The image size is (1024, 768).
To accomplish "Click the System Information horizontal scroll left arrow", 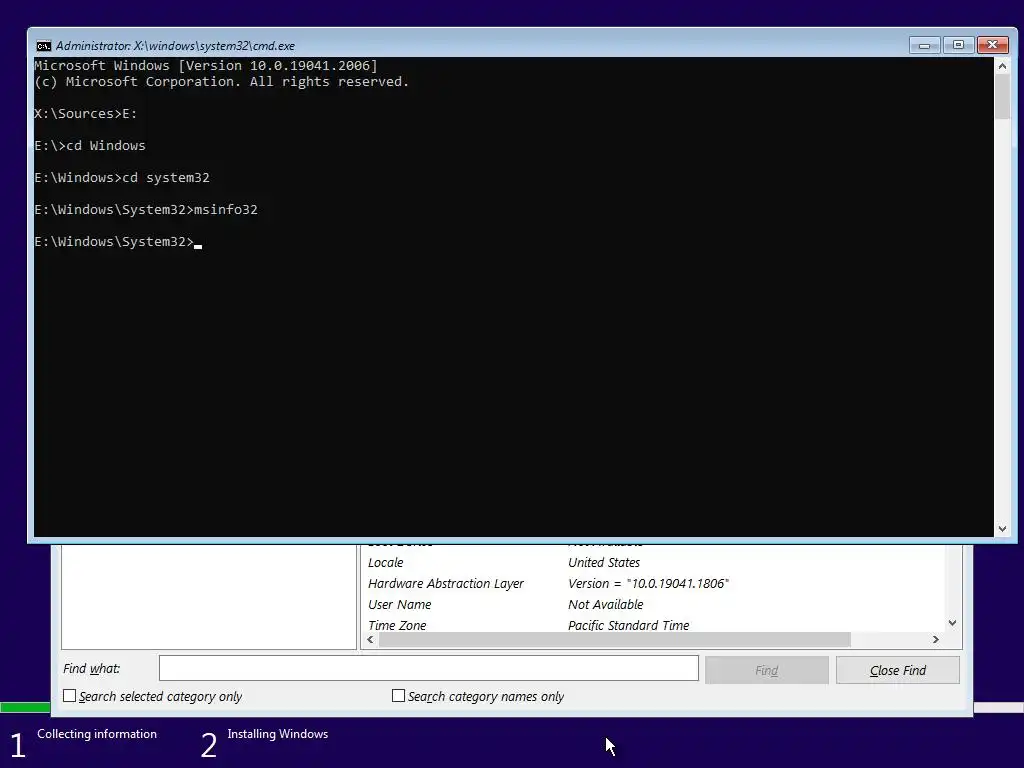I will [370, 639].
